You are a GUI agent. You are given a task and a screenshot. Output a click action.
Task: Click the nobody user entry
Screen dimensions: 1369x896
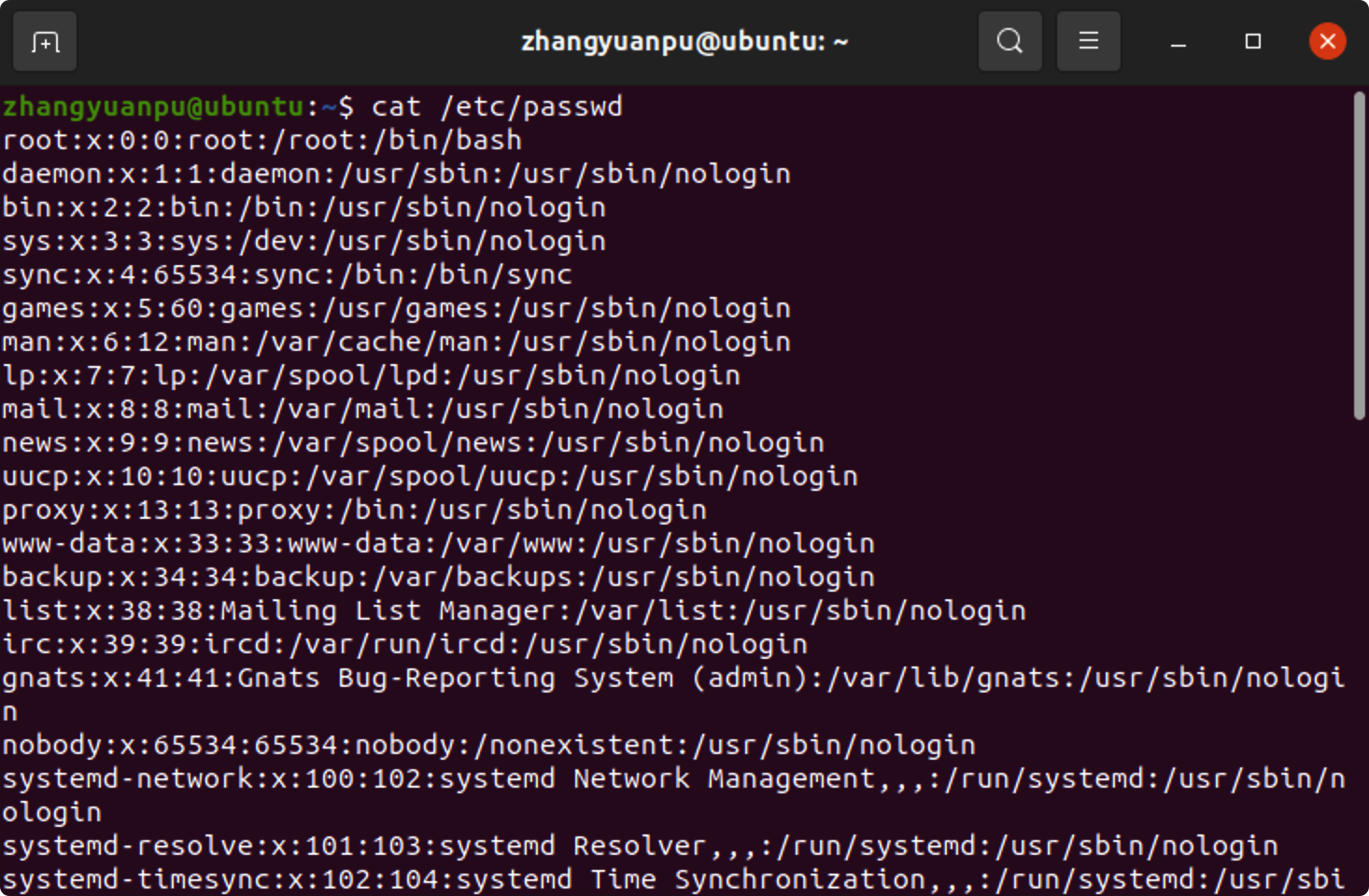pos(486,744)
